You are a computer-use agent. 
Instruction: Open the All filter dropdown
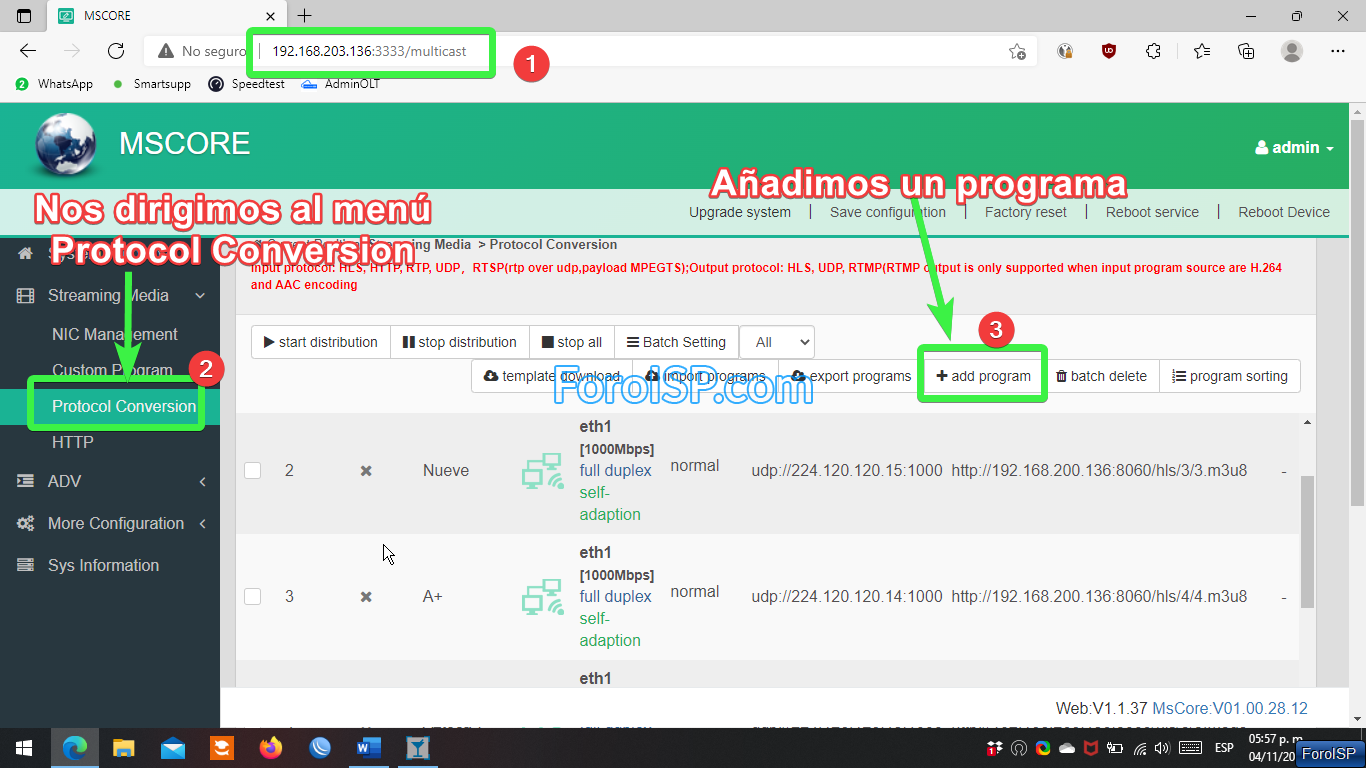776,342
